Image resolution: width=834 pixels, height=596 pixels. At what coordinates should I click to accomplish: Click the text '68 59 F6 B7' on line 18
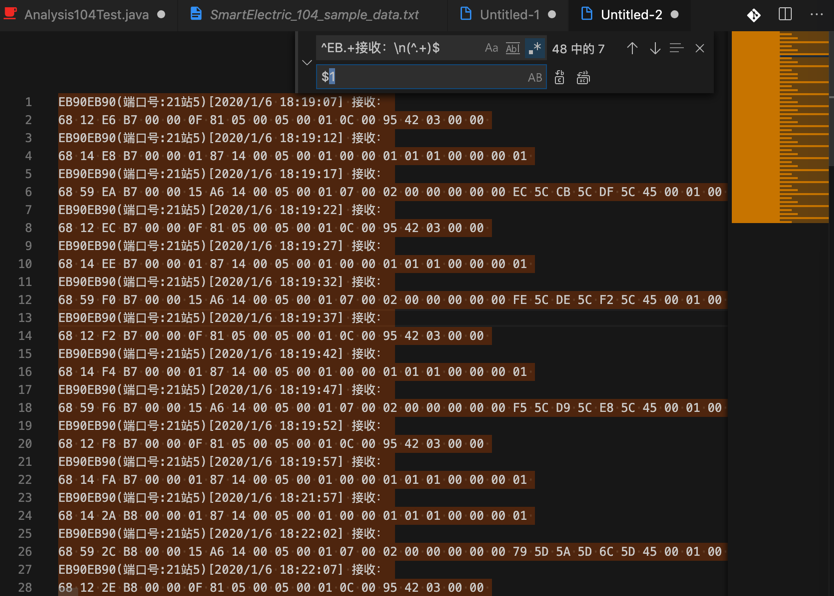(98, 408)
